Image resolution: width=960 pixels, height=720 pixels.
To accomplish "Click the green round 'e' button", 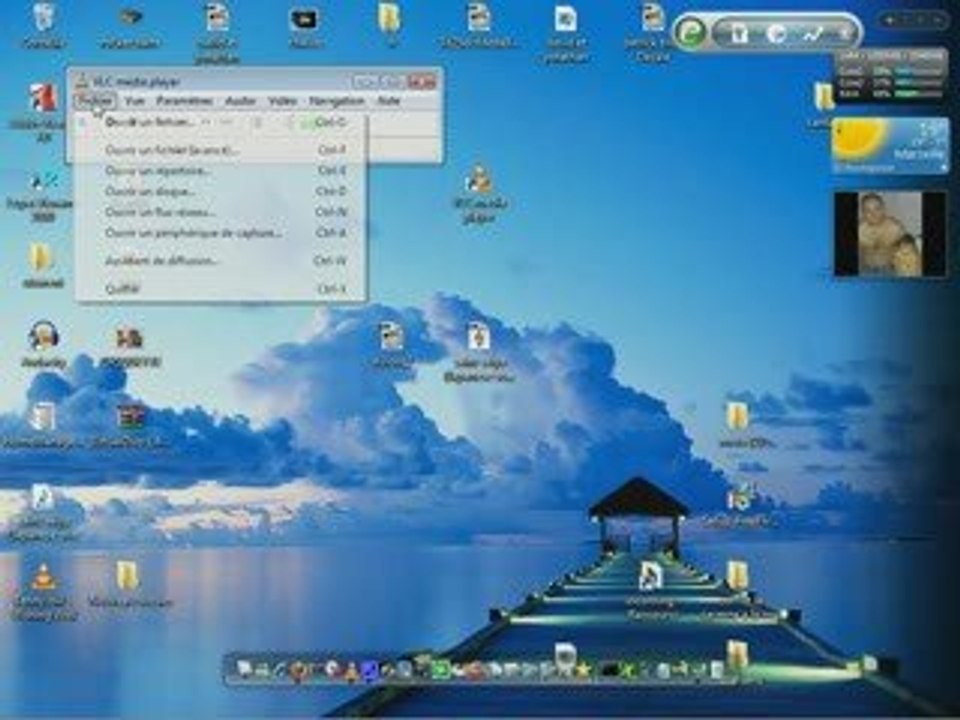I will 691,32.
